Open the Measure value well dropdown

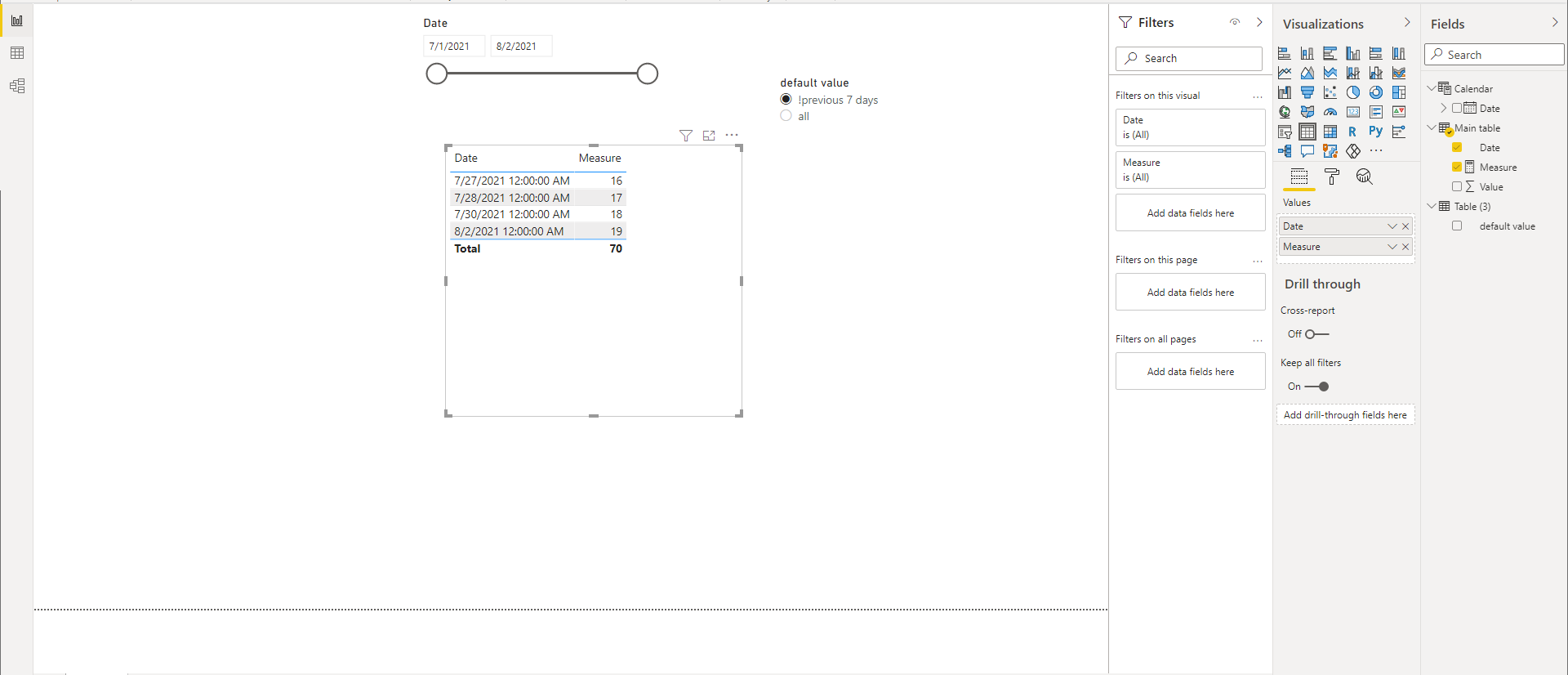(x=1392, y=247)
